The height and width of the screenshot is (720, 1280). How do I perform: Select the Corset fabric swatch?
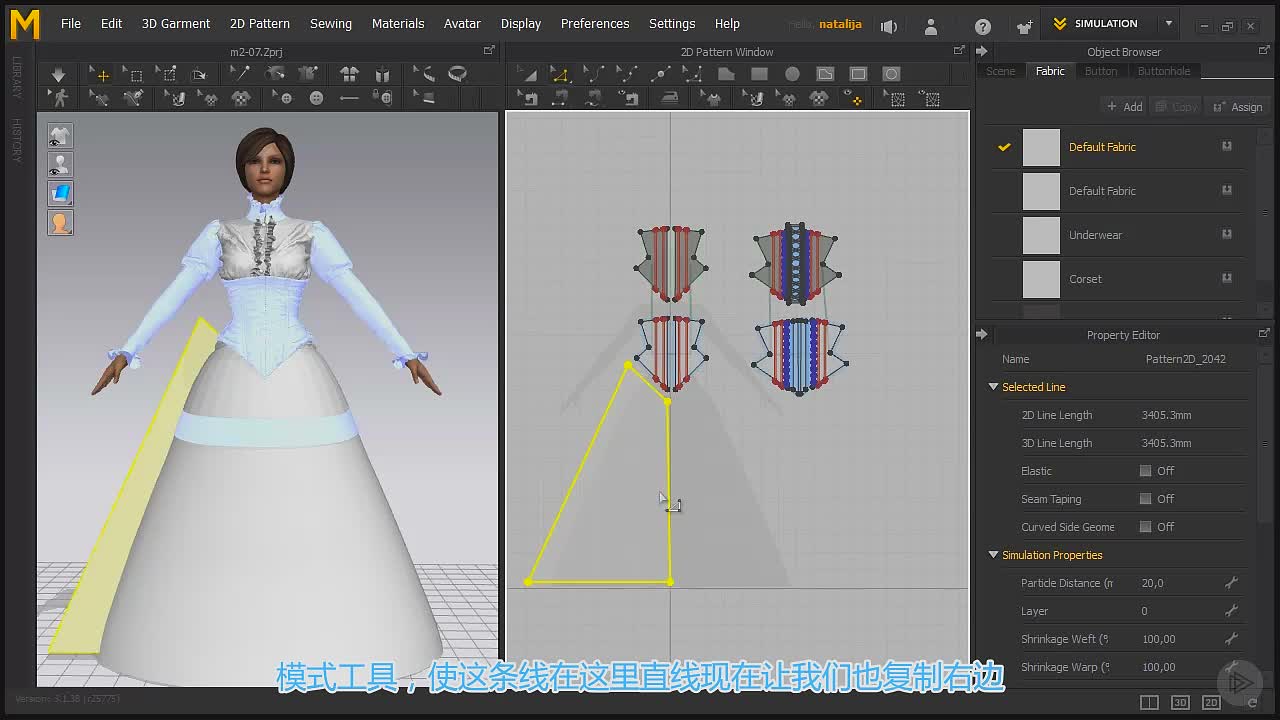click(x=1041, y=279)
